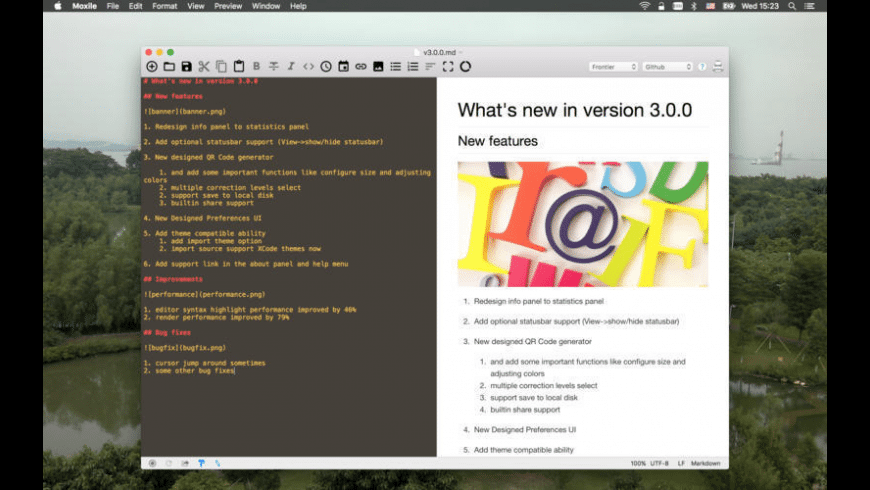This screenshot has height=490, width=870.
Task: Click the UTF-8 encoding indicator
Action: (x=659, y=463)
